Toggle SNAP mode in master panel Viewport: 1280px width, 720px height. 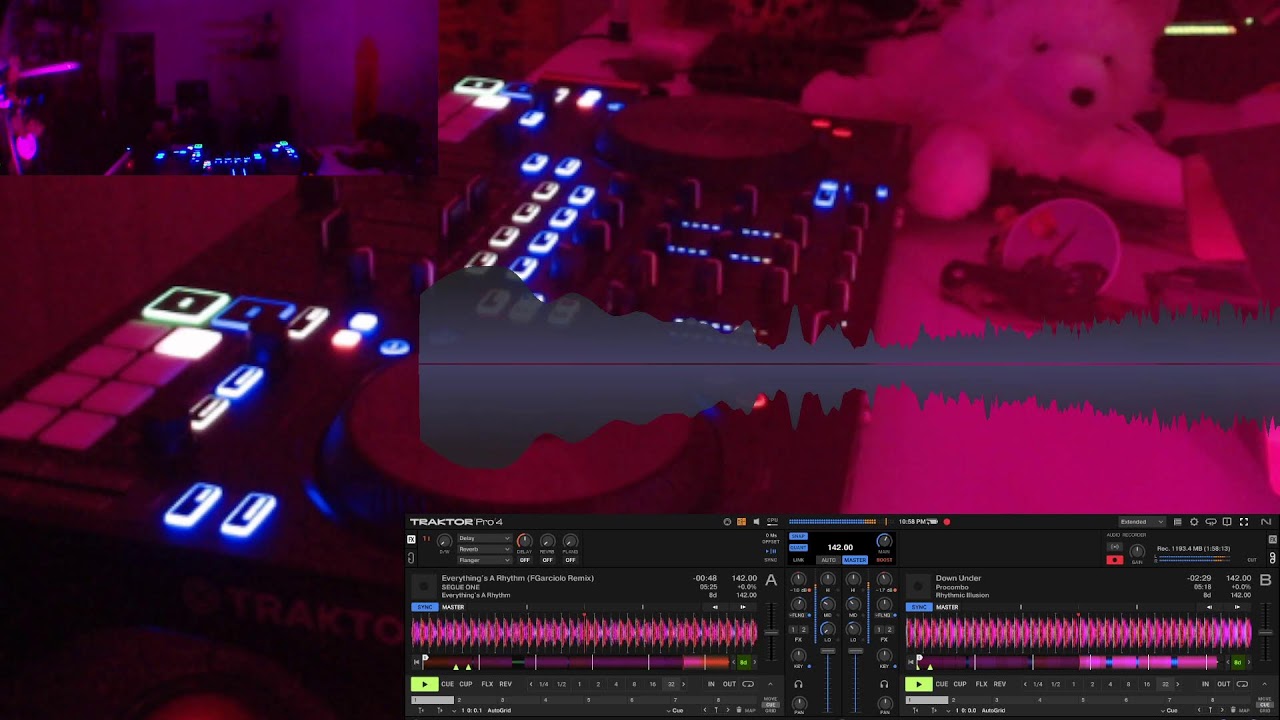(798, 536)
